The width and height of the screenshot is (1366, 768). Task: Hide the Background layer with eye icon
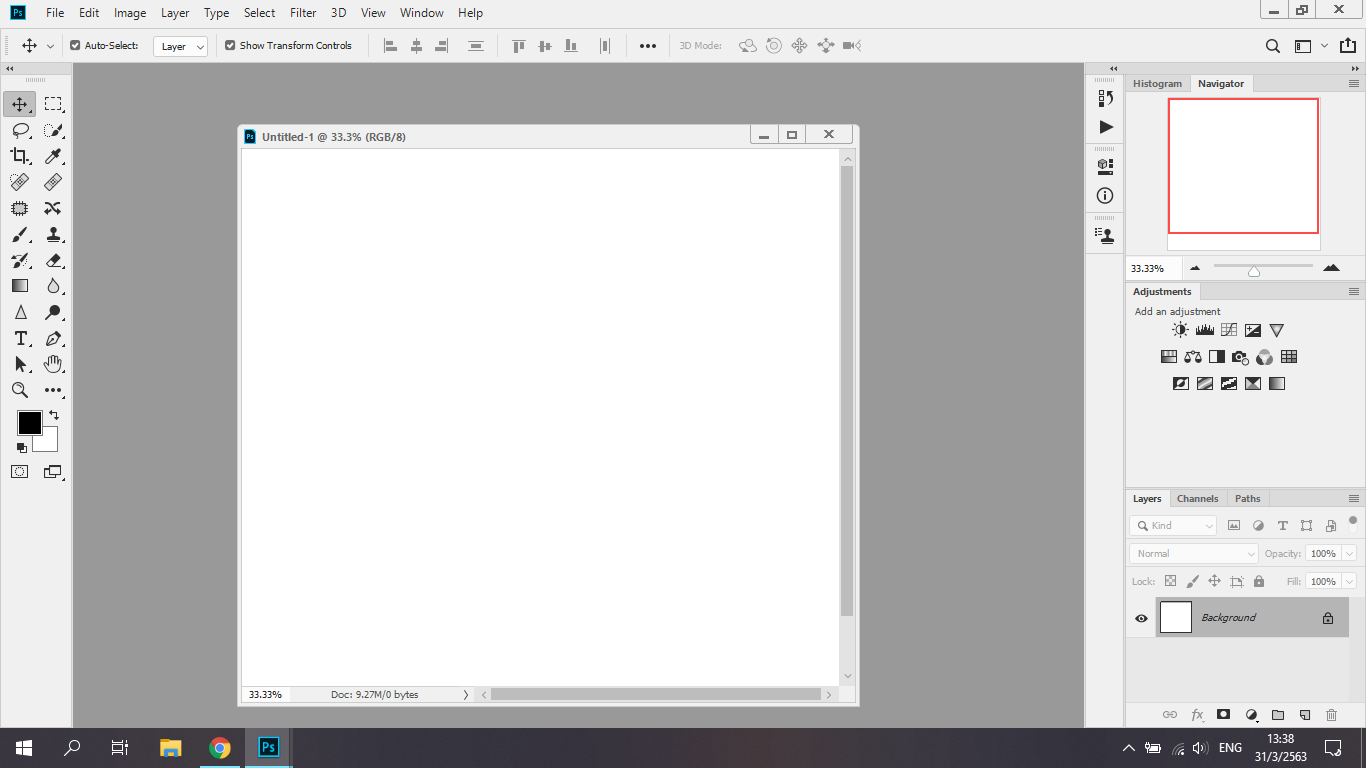point(1141,618)
